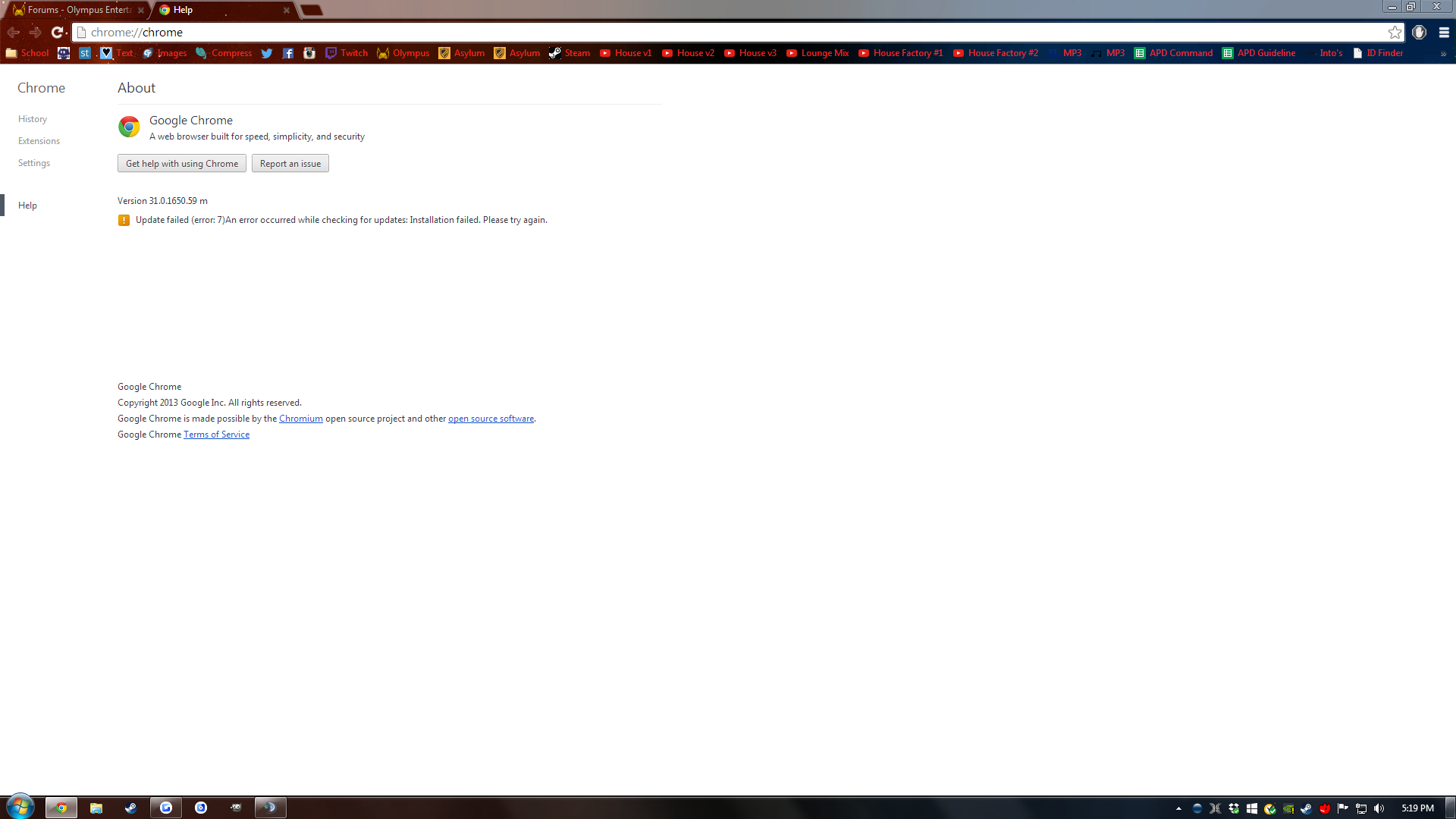Open the Text bookmark
Screen dimensions: 1456x819
[117, 53]
